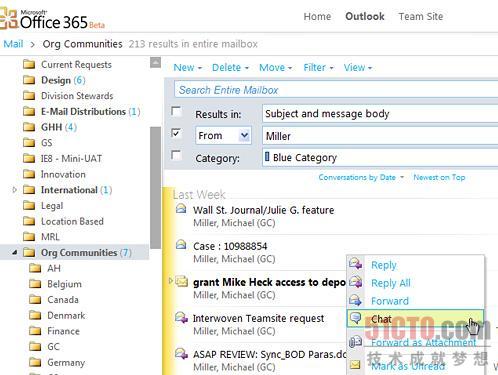
Task: Collapse the Org Communities folder arrow
Action: (14, 253)
